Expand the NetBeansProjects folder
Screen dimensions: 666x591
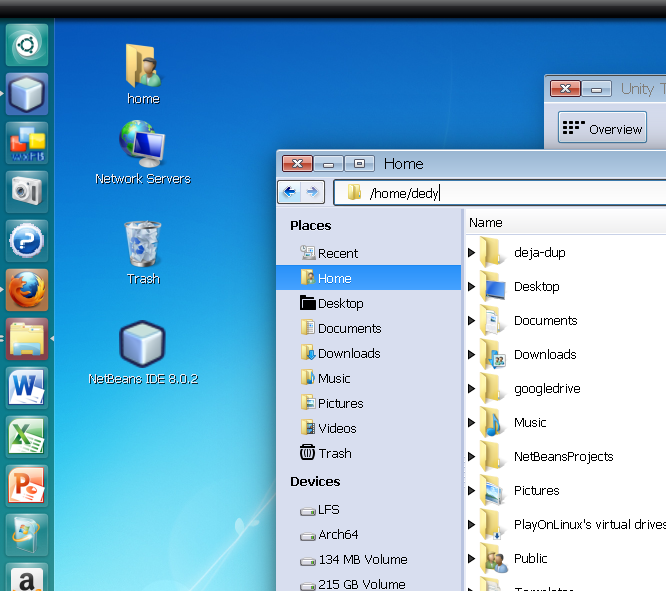(x=471, y=456)
